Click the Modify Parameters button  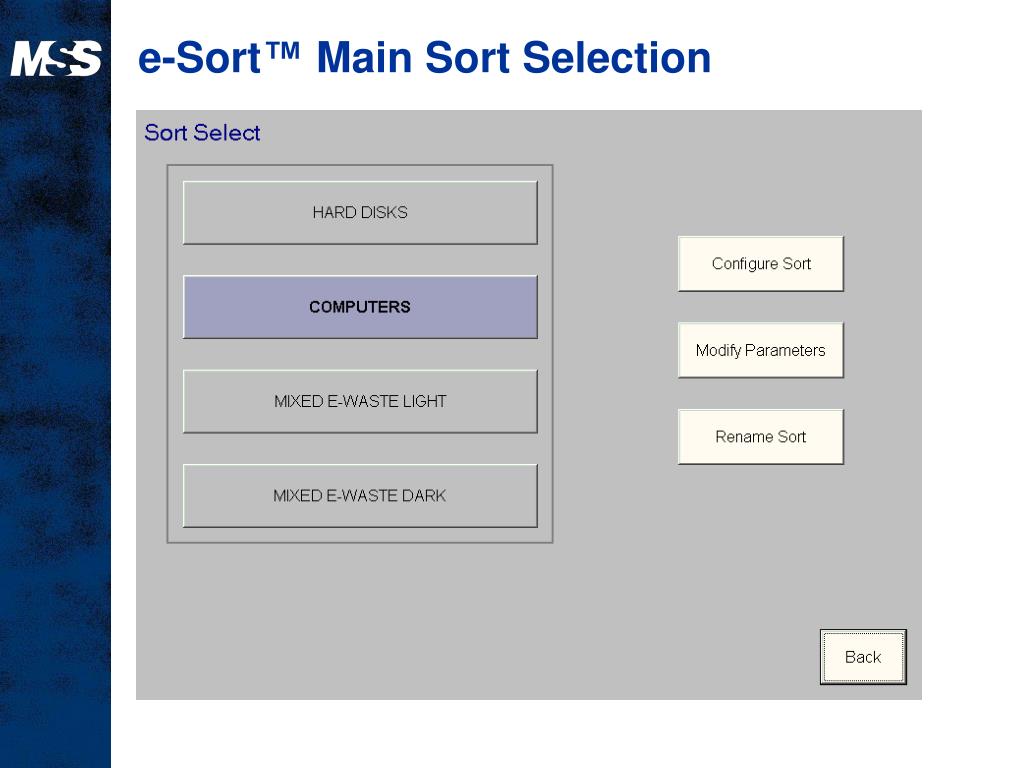pyautogui.click(x=761, y=350)
